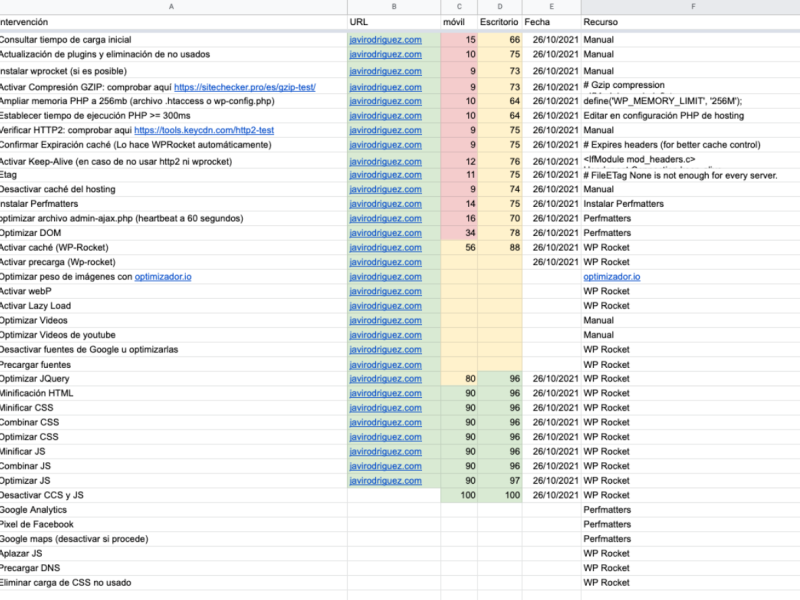This screenshot has height=600, width=800.
Task: Click javirodriguez.com link in Optimizar DOM row
Action: coord(385,233)
